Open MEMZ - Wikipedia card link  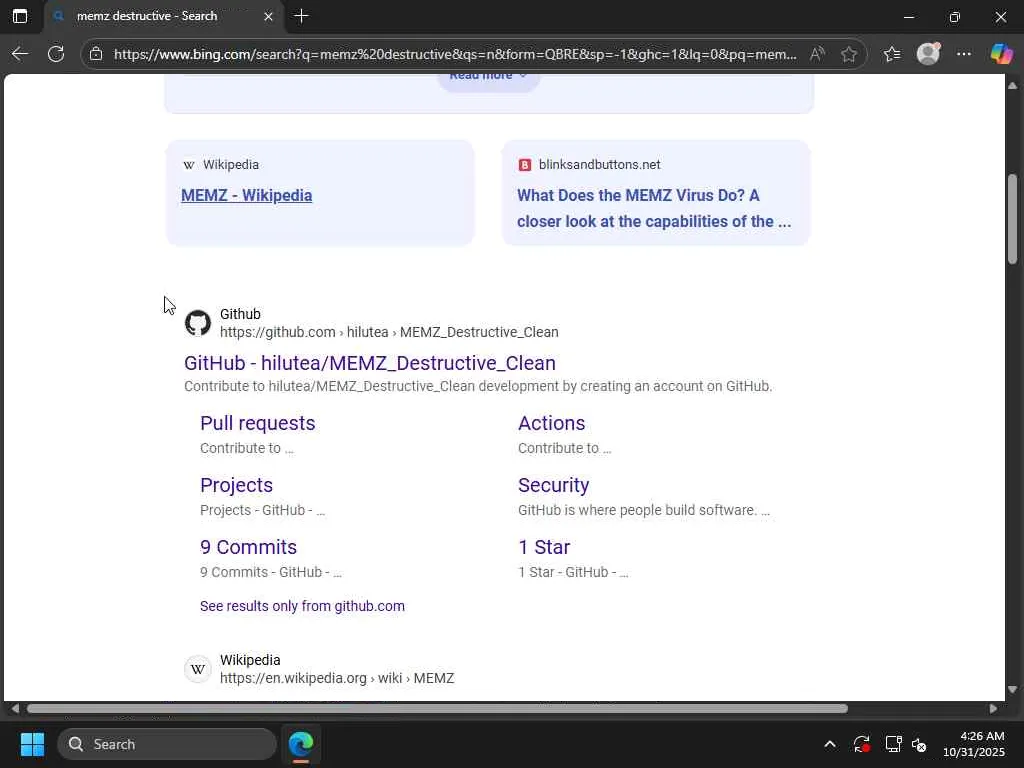pos(246,195)
